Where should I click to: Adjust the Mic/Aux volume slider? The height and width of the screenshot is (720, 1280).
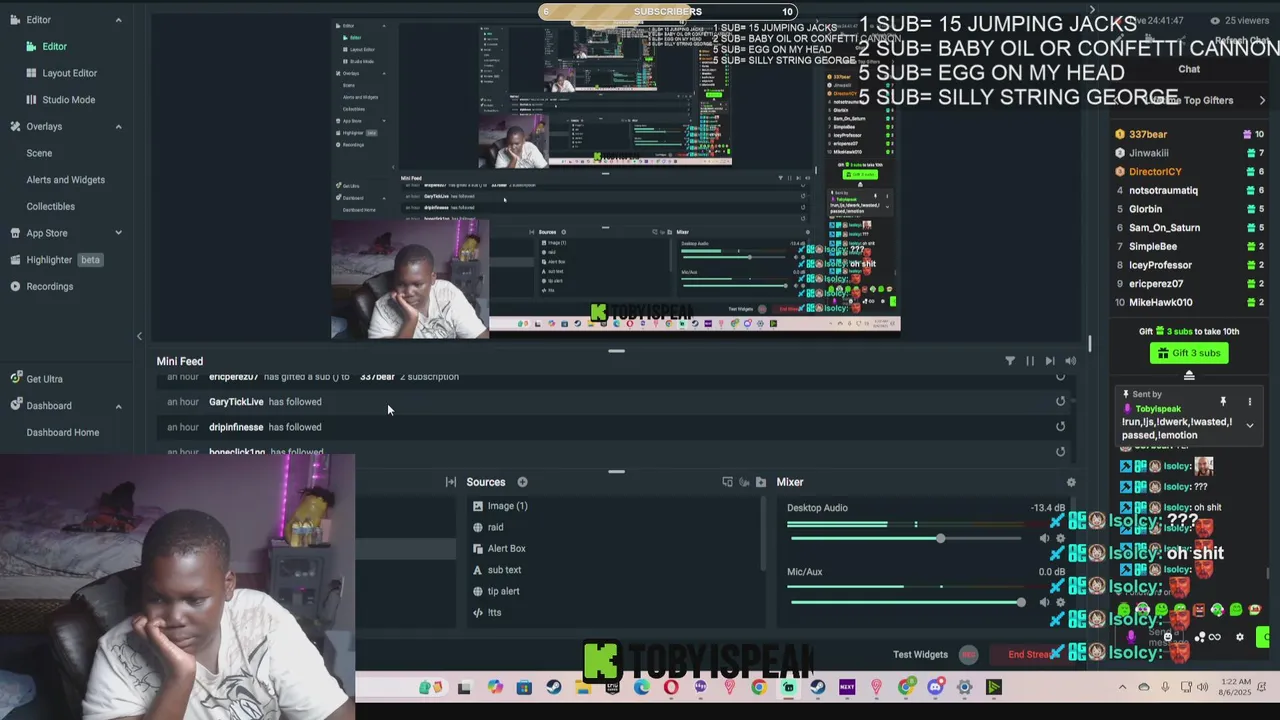(x=908, y=602)
